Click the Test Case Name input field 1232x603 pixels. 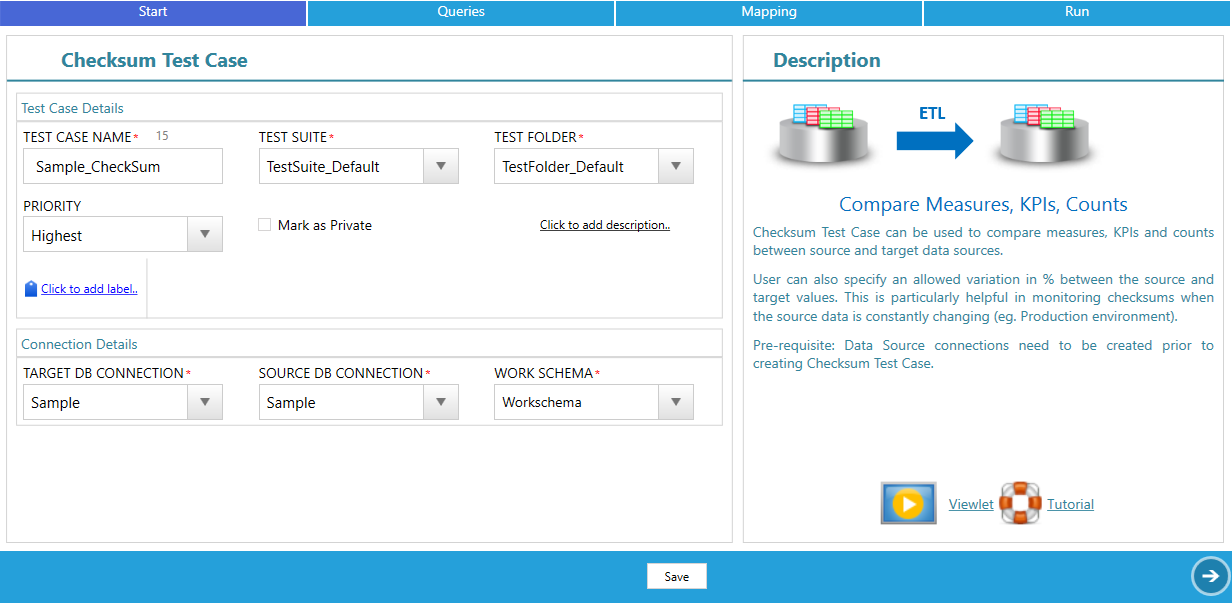[x=123, y=167]
